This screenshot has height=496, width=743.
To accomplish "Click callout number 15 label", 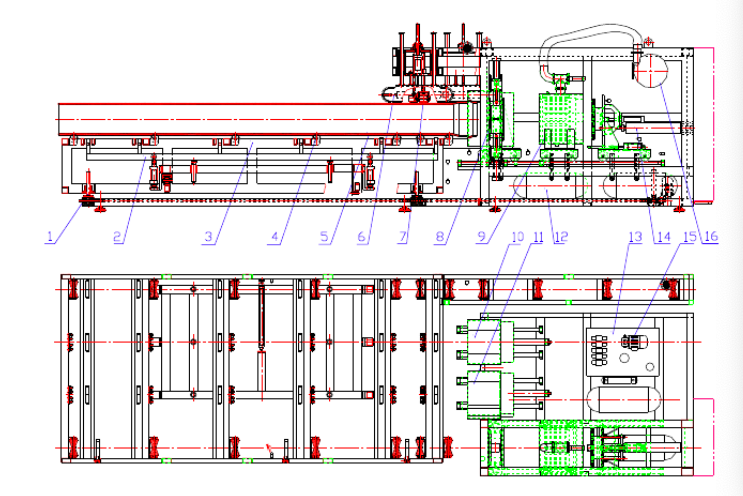I will [x=686, y=237].
